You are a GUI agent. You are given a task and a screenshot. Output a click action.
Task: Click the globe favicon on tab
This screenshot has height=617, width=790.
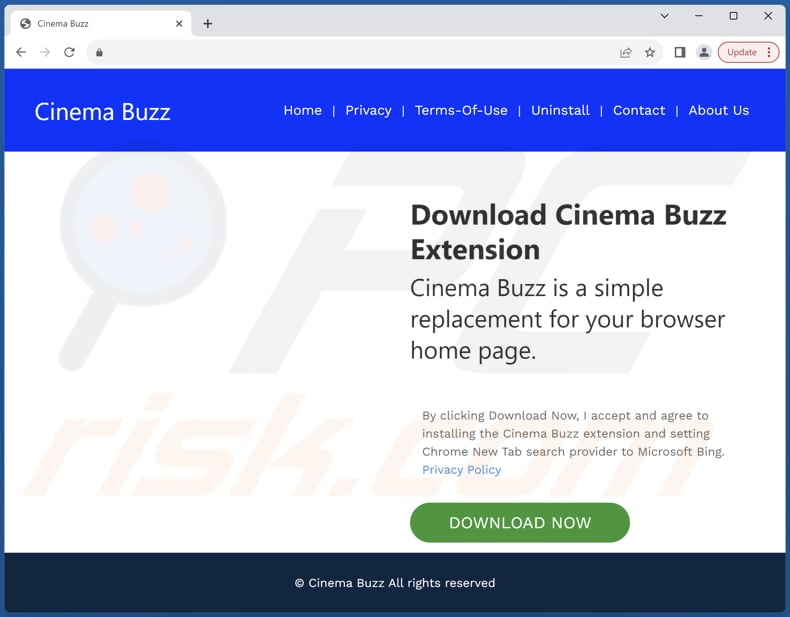(x=25, y=24)
